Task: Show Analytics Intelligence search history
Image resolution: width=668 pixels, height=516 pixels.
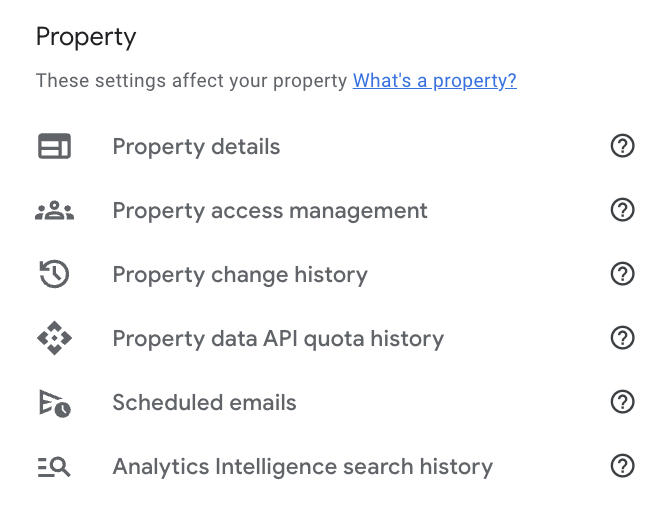Action: coord(302,467)
